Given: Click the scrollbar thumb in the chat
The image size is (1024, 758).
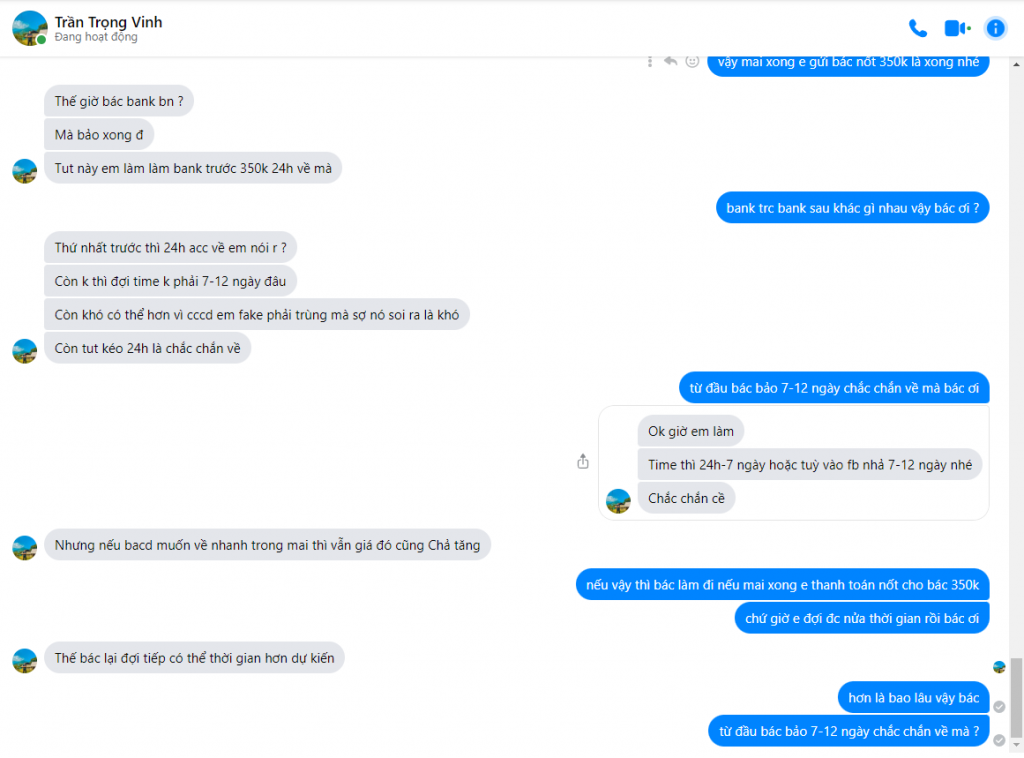Looking at the screenshot, I should [x=1016, y=695].
